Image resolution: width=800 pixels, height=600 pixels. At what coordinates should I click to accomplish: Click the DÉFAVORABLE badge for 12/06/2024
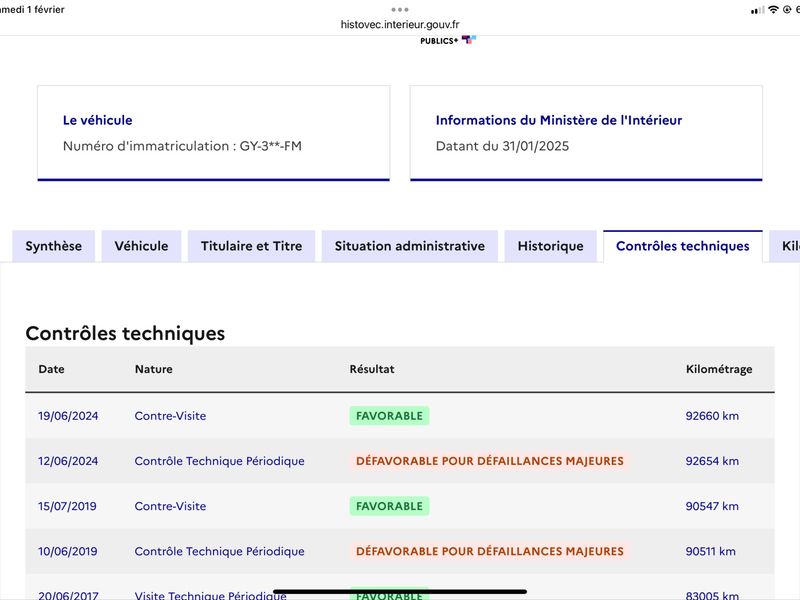click(x=490, y=461)
